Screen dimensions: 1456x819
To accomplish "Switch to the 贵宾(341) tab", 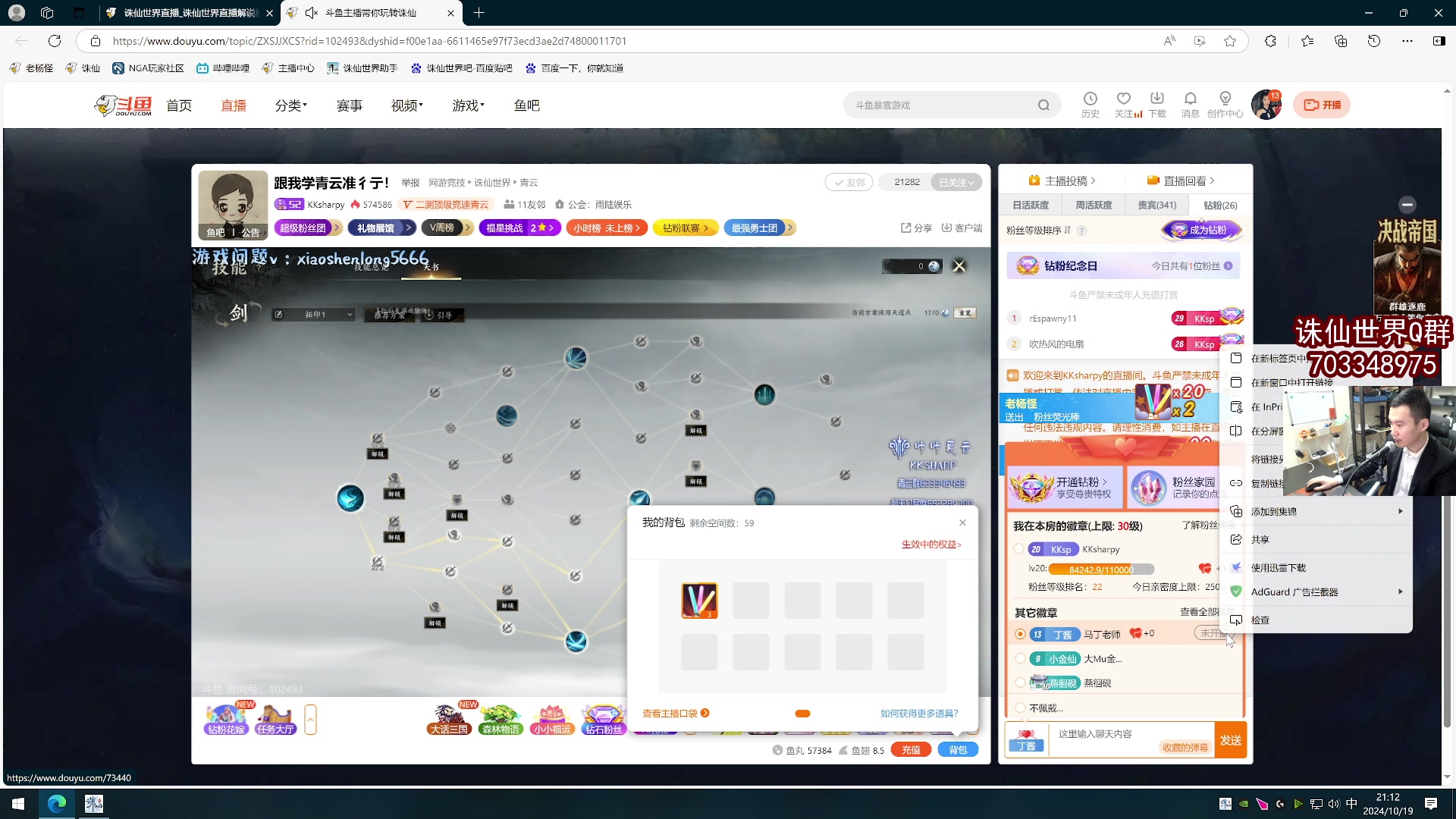I will [1156, 206].
